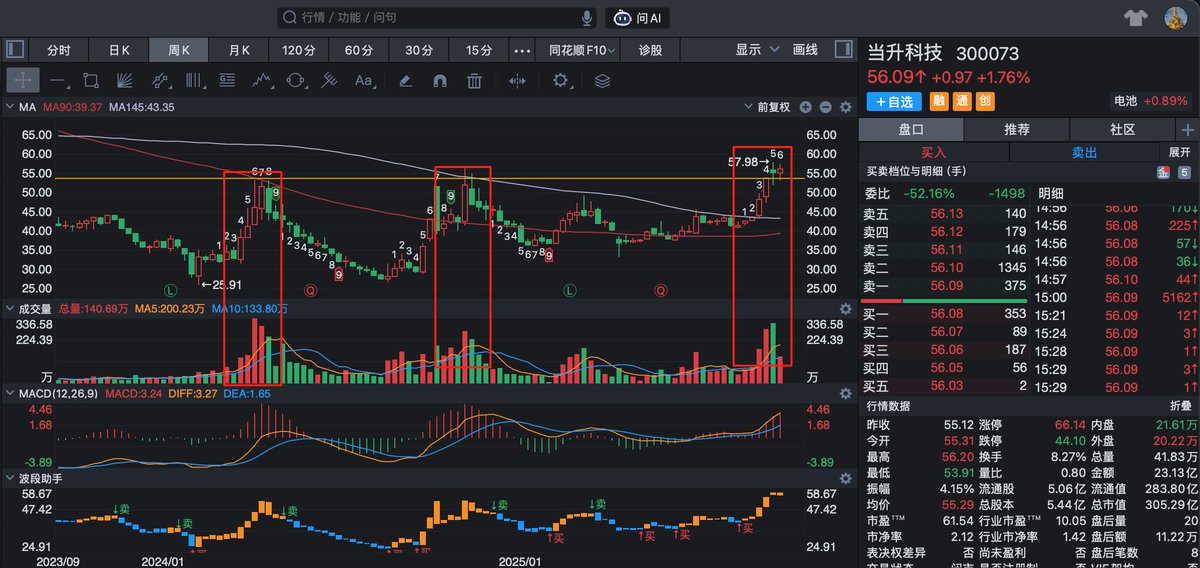The height and width of the screenshot is (568, 1200).
Task: Click 折叠 to collapse 行情数据 section
Action: pos(1181,406)
